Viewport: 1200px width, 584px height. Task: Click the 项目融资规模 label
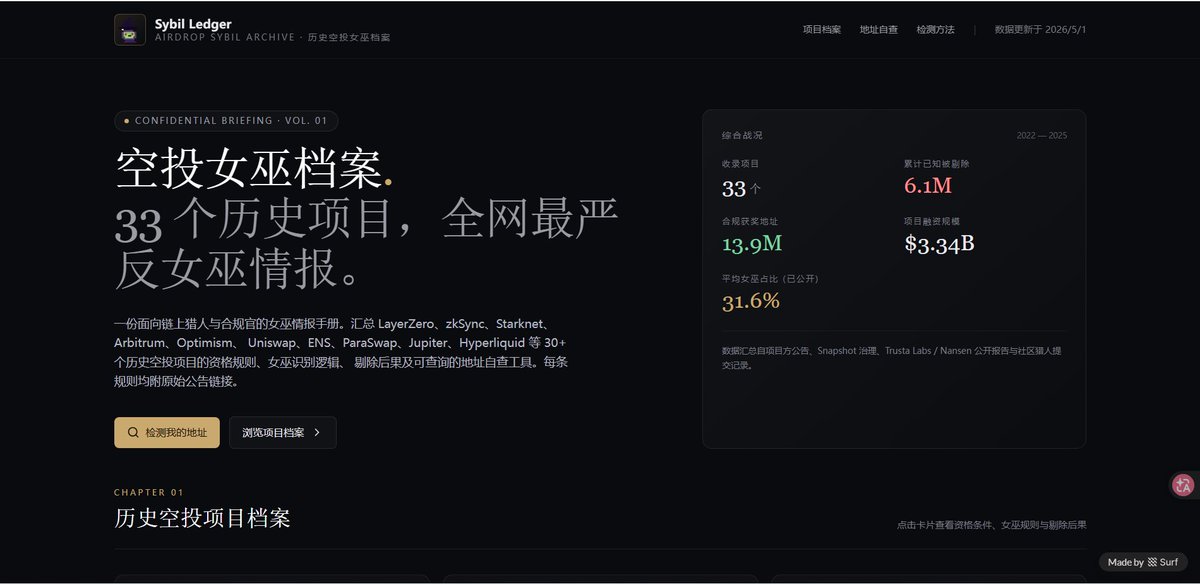[932, 221]
